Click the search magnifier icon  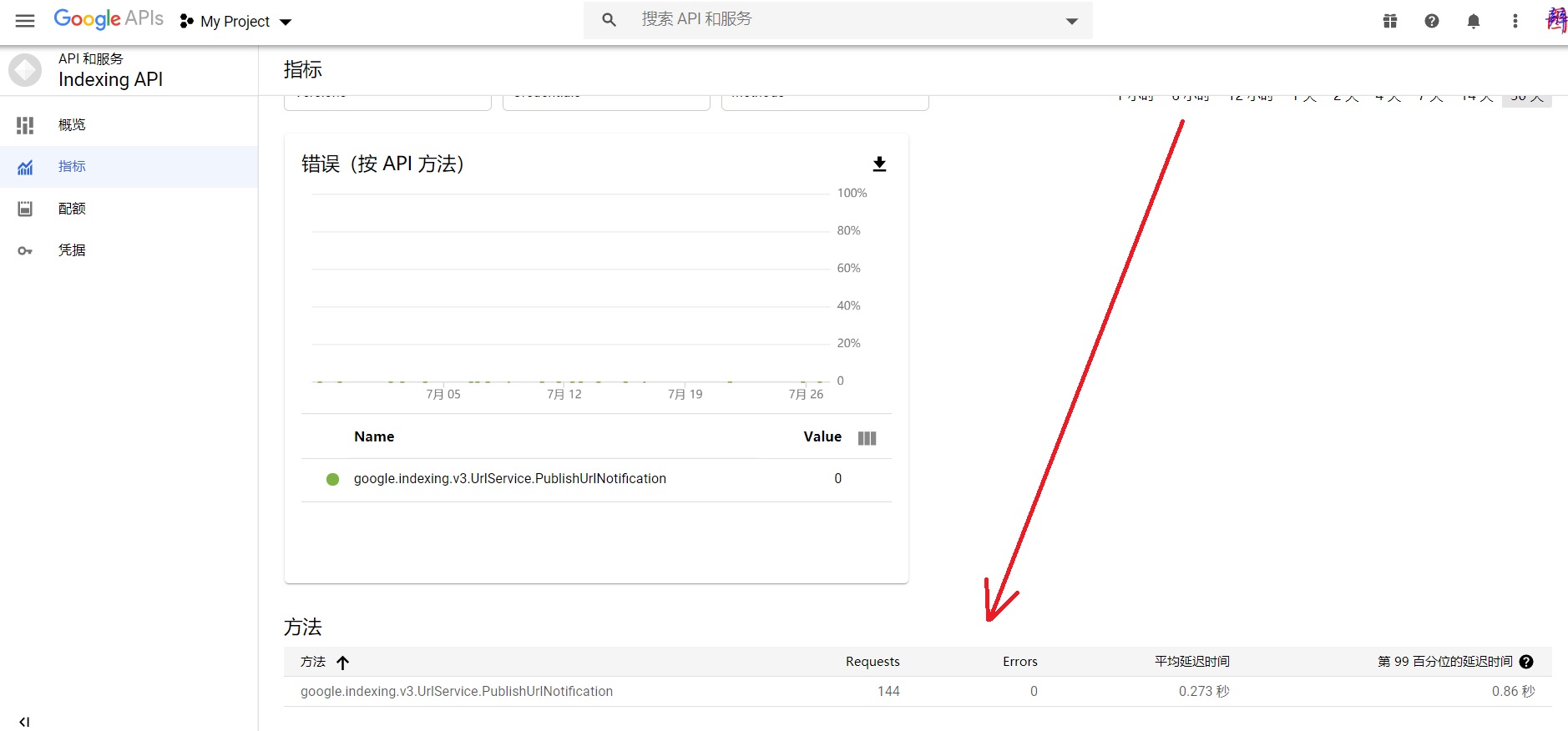pyautogui.click(x=609, y=20)
